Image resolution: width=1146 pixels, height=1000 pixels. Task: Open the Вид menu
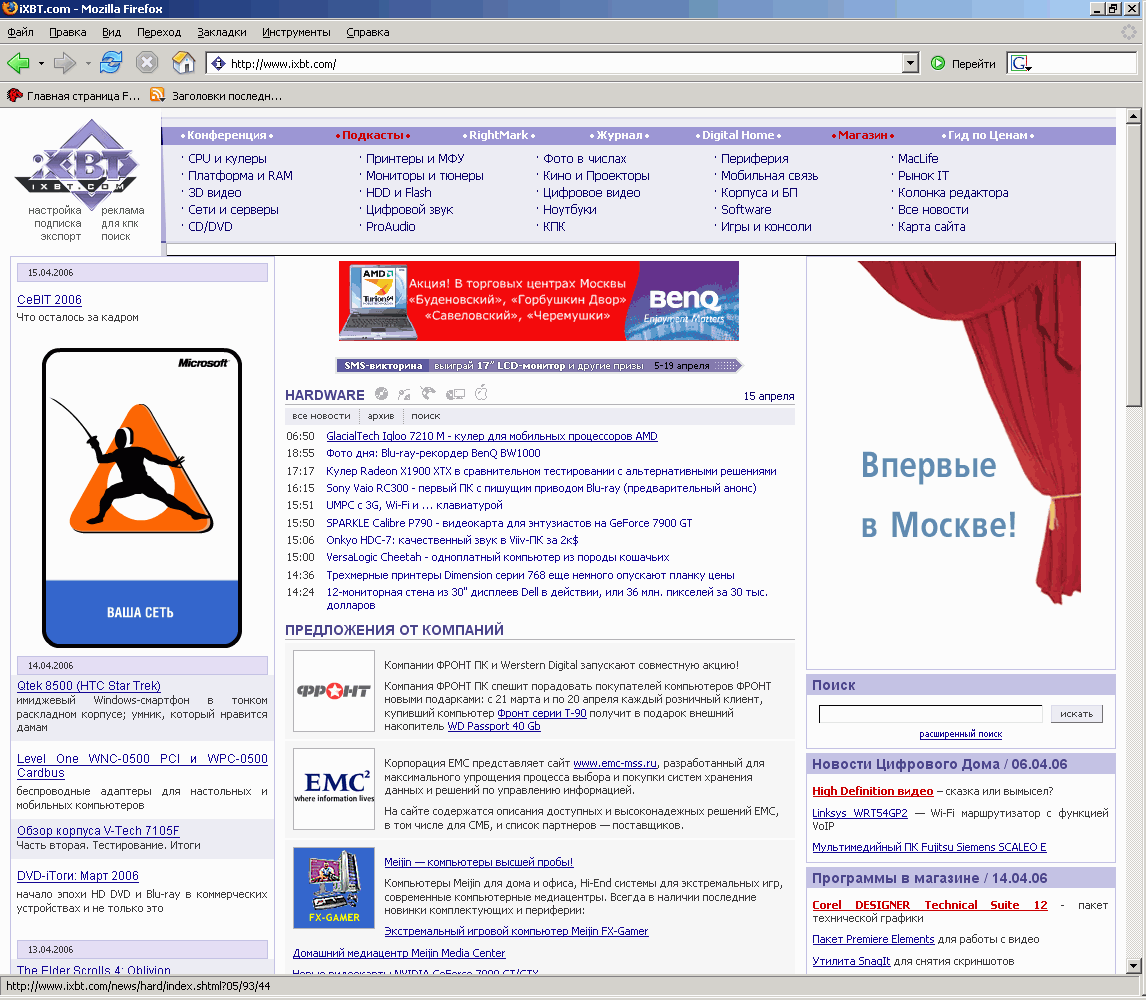[112, 32]
